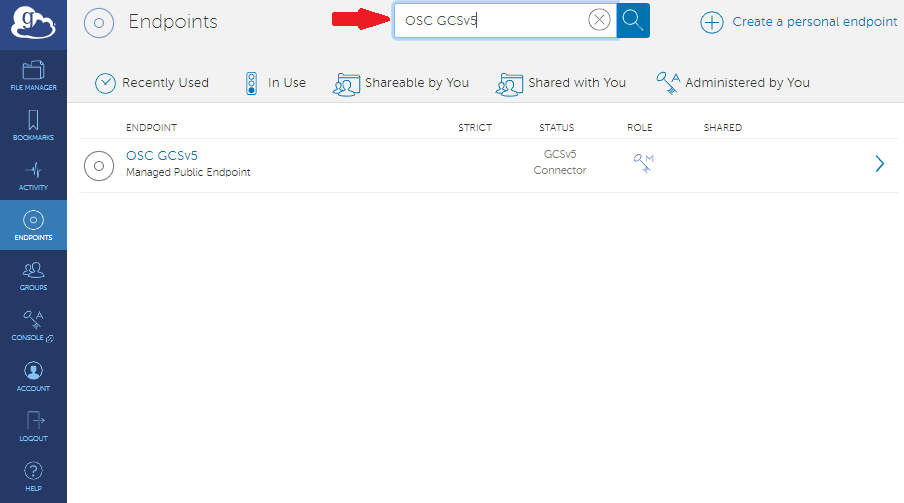Screen dimensions: 904x503
Task: Switch to Administered by You tab
Action: pyautogui.click(x=733, y=83)
